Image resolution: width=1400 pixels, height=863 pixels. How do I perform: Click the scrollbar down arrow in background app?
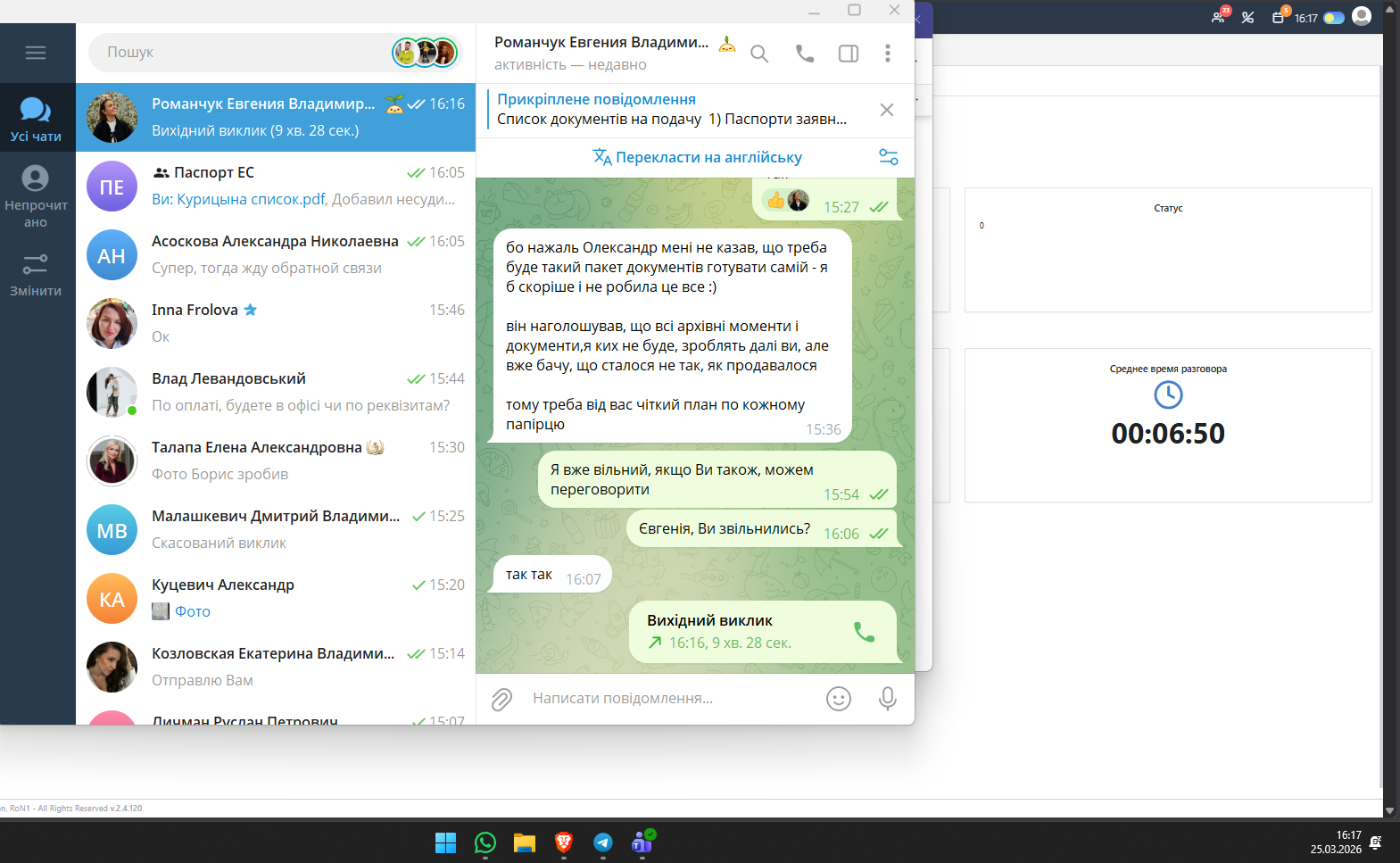click(1389, 810)
